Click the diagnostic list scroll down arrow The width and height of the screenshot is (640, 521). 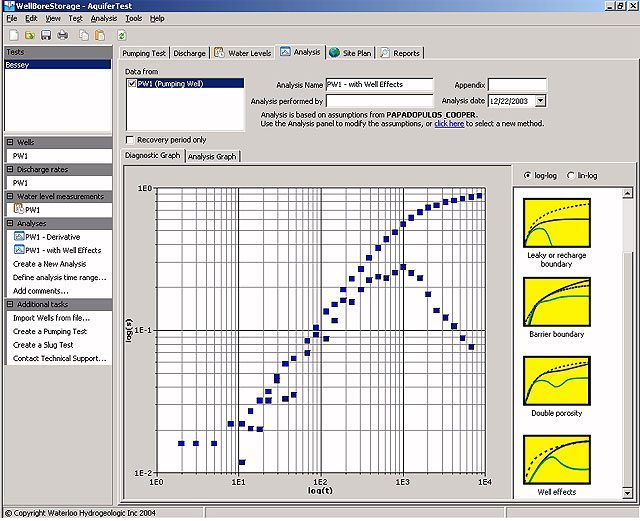pyautogui.click(x=627, y=493)
